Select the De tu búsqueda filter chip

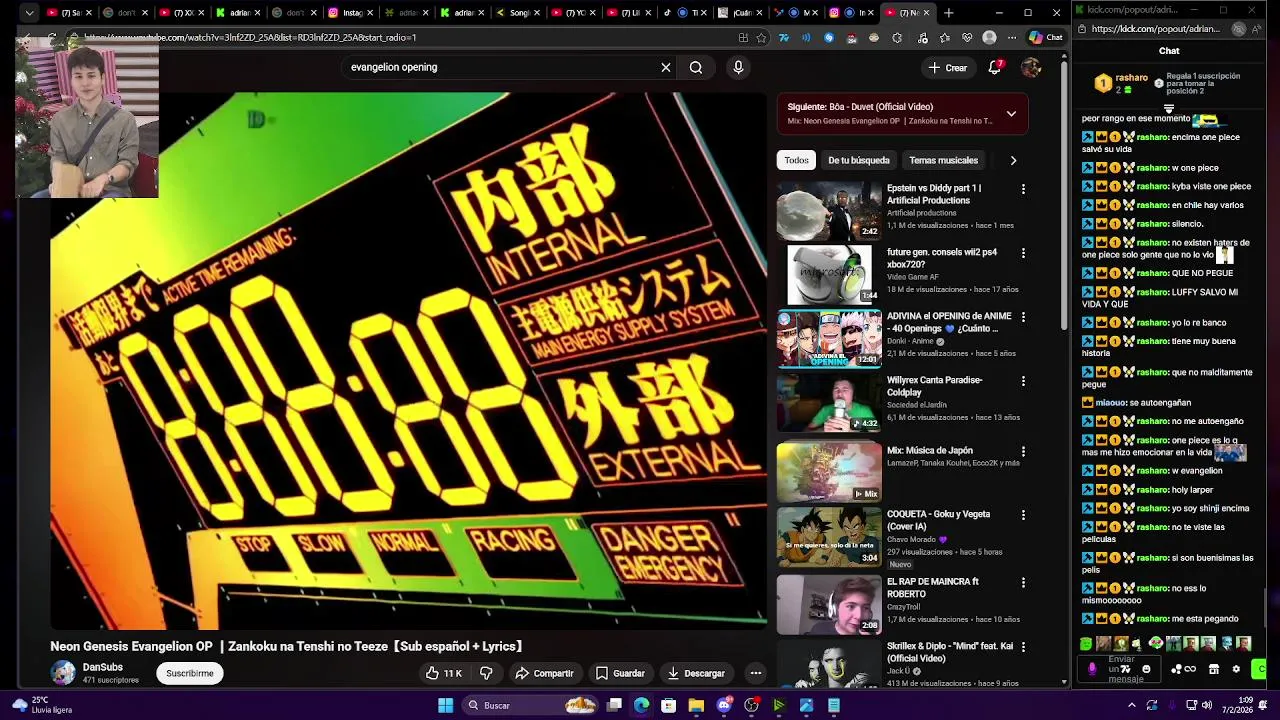(858, 160)
